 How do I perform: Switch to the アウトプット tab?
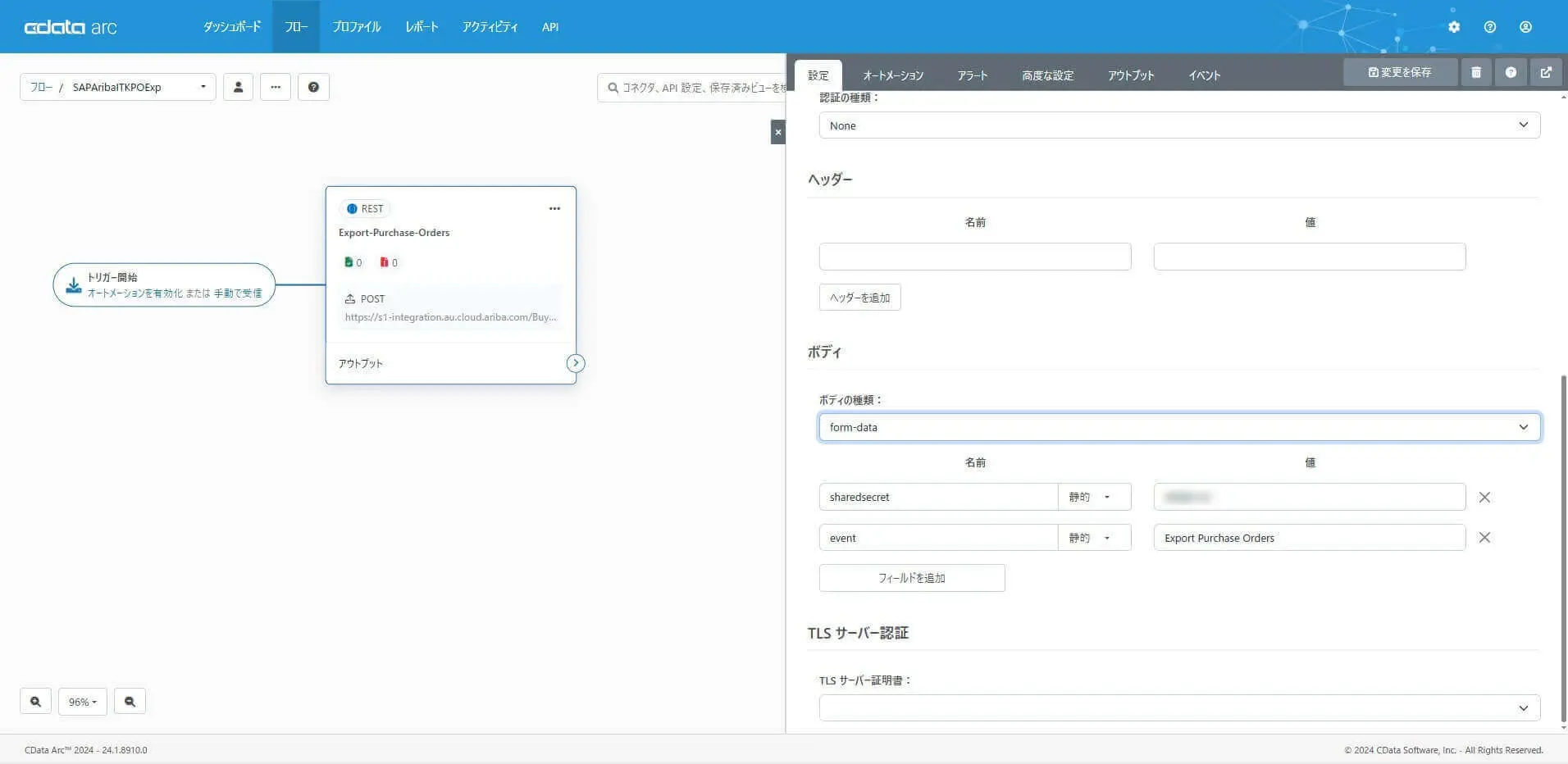[x=1131, y=75]
